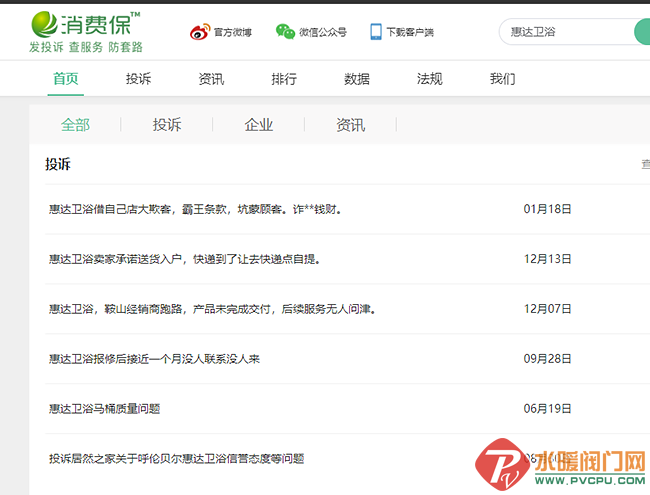Select the 企业 filter tab
The image size is (650, 495).
259,125
